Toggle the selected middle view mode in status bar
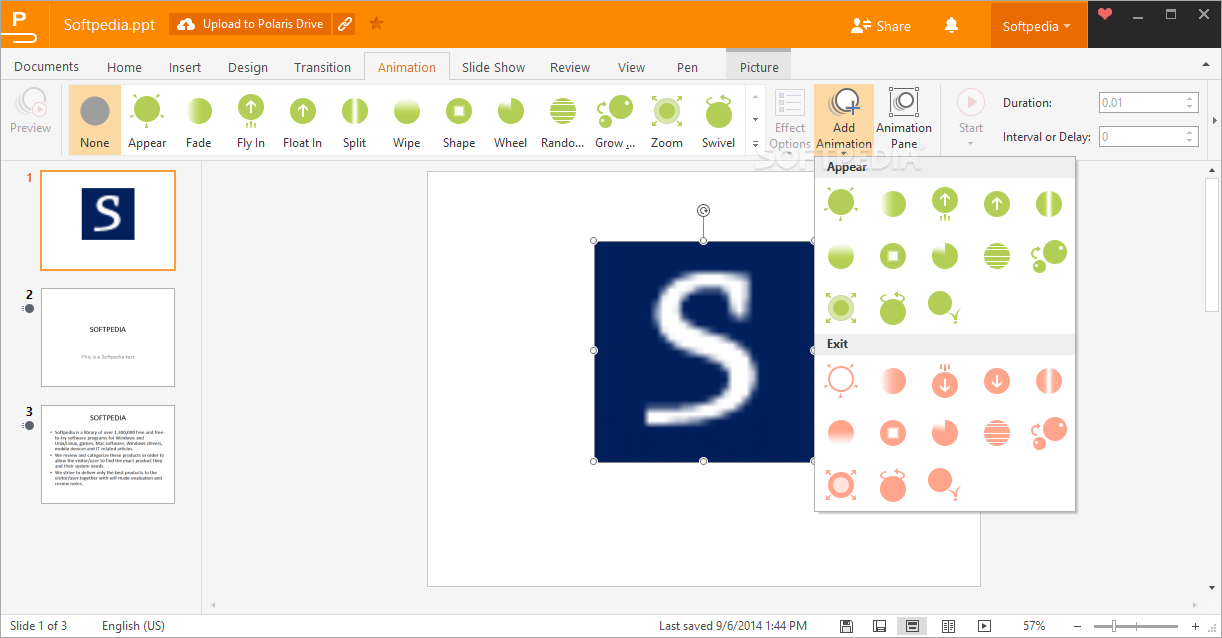This screenshot has width=1222, height=638. coord(912,626)
